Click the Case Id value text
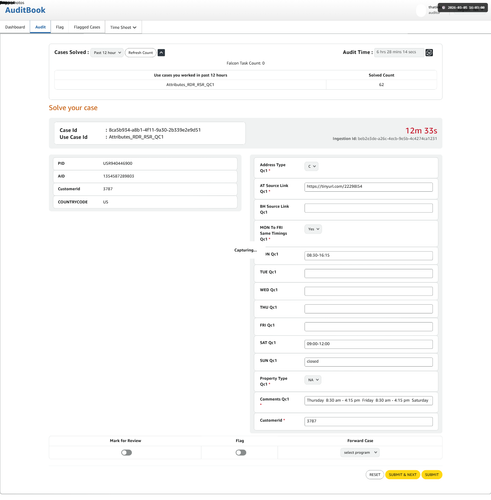This screenshot has height=500, width=491. click(x=155, y=130)
